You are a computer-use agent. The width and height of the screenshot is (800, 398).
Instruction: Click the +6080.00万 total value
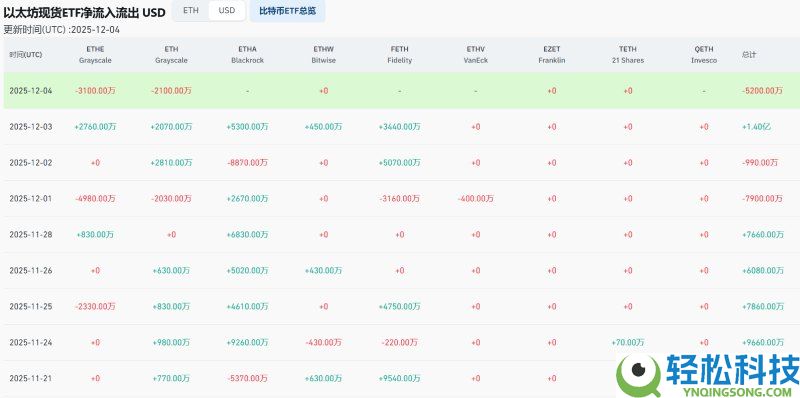coord(763,270)
